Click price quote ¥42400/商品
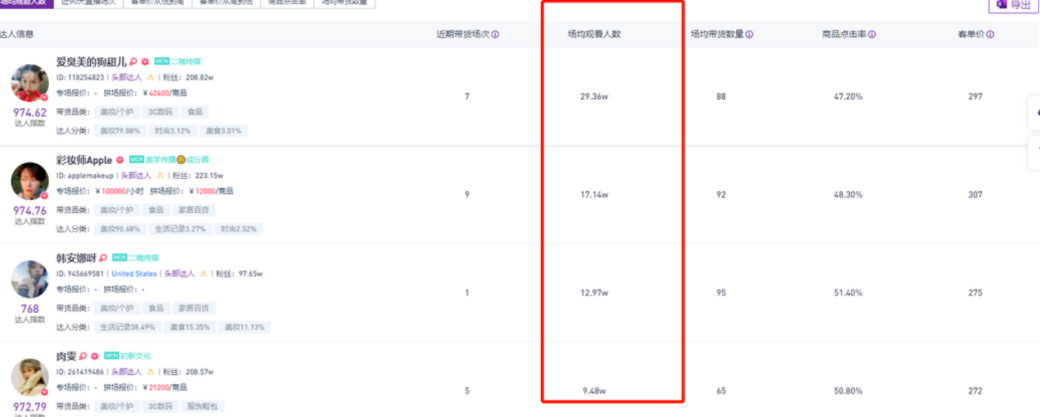The image size is (1040, 417). [x=165, y=93]
